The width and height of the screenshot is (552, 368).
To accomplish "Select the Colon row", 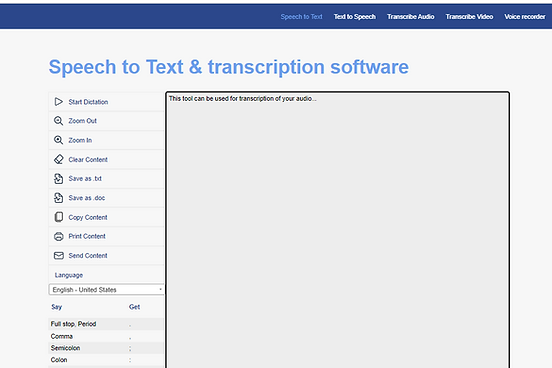I will click(x=106, y=360).
